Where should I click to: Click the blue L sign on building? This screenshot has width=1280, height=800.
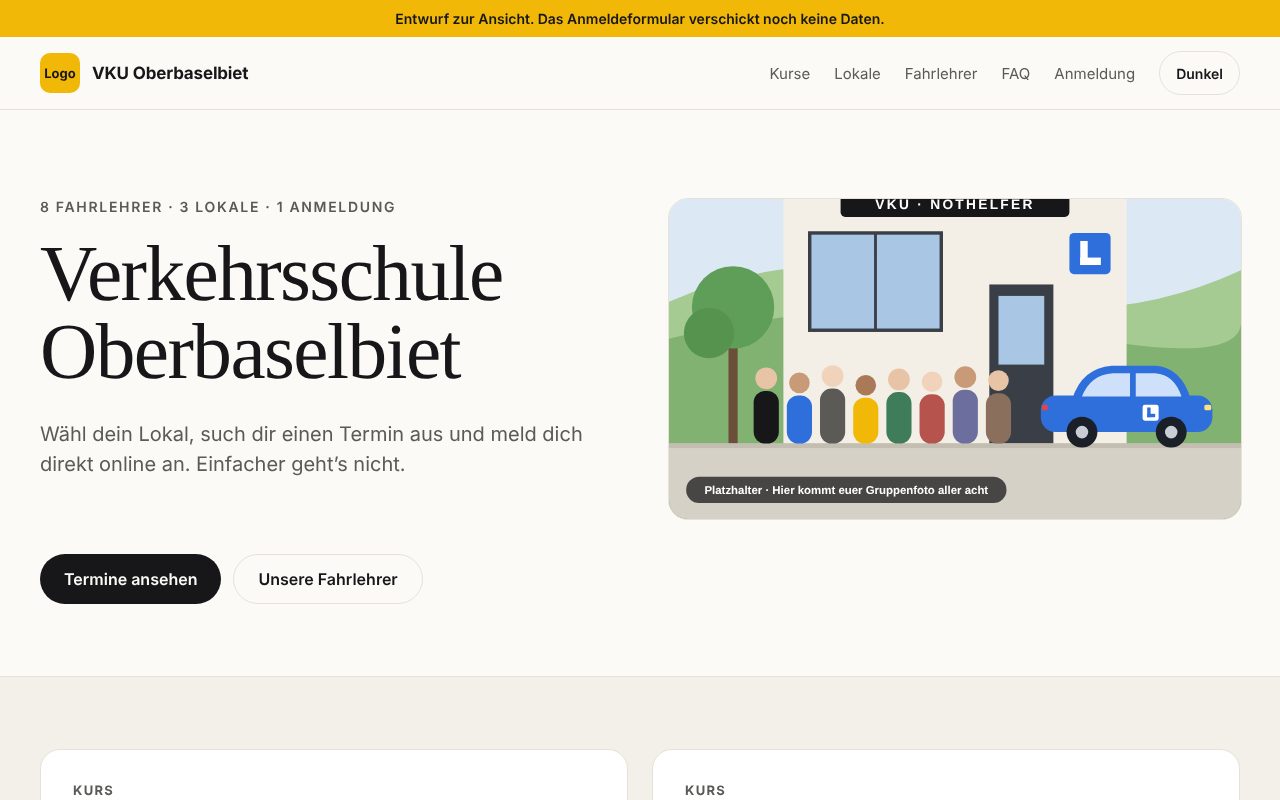(x=1090, y=253)
